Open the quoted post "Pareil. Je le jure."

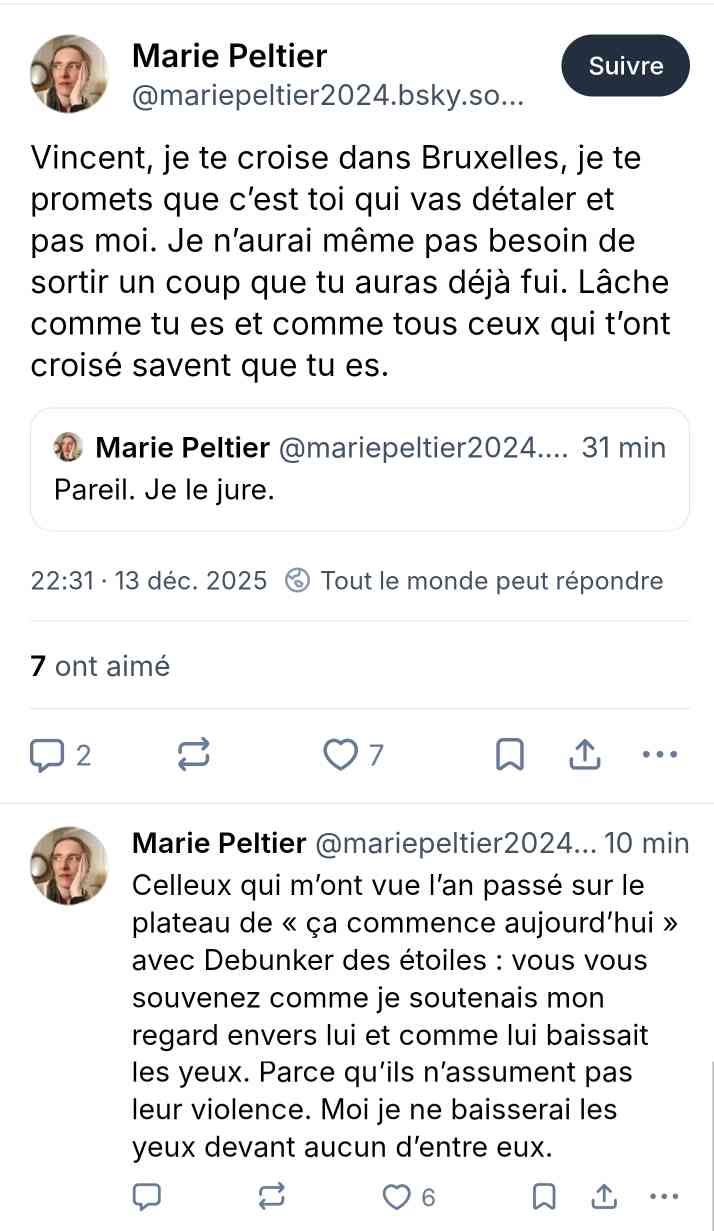[x=360, y=491]
